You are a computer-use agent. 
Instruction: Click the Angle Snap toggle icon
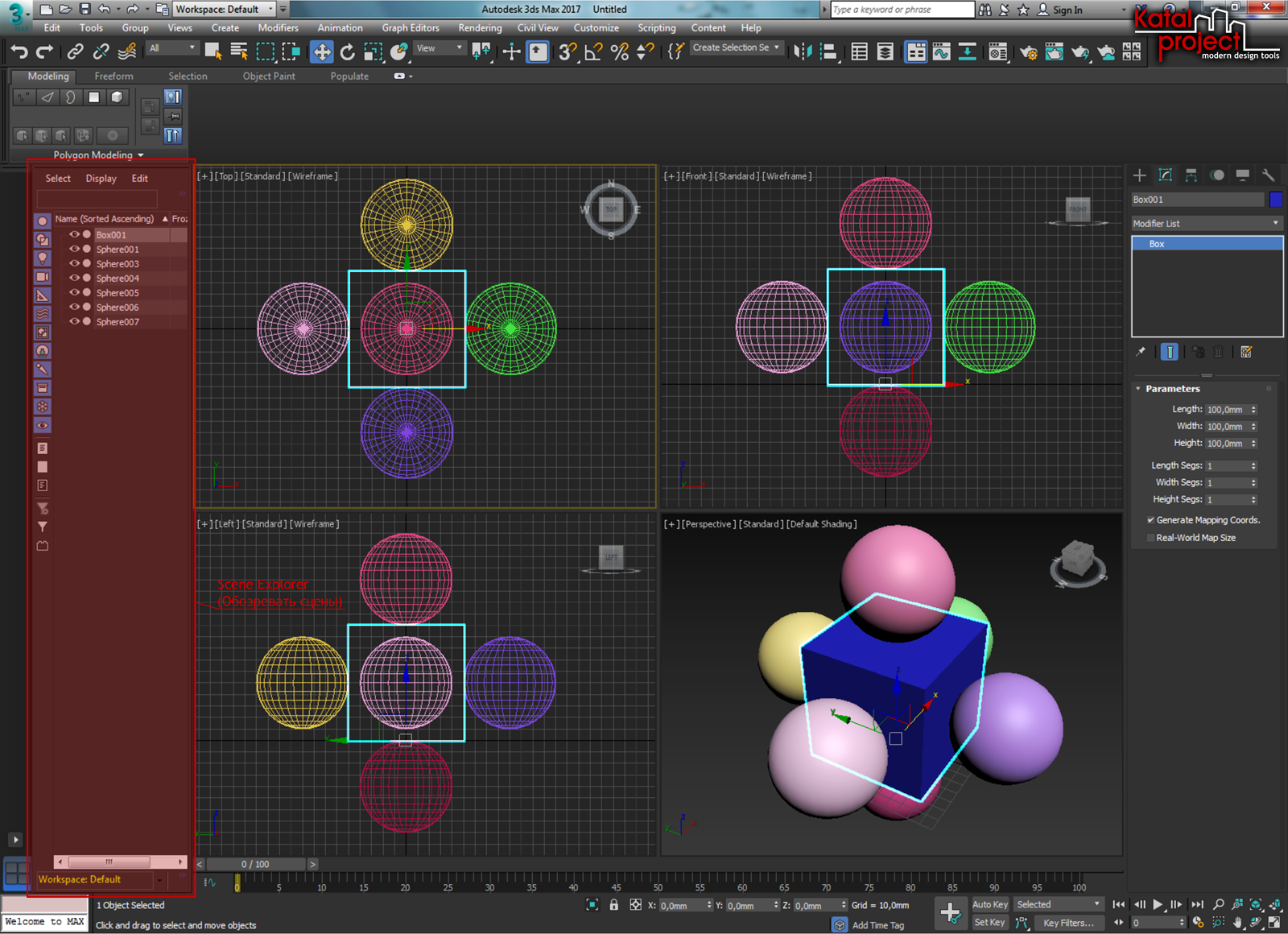point(593,52)
